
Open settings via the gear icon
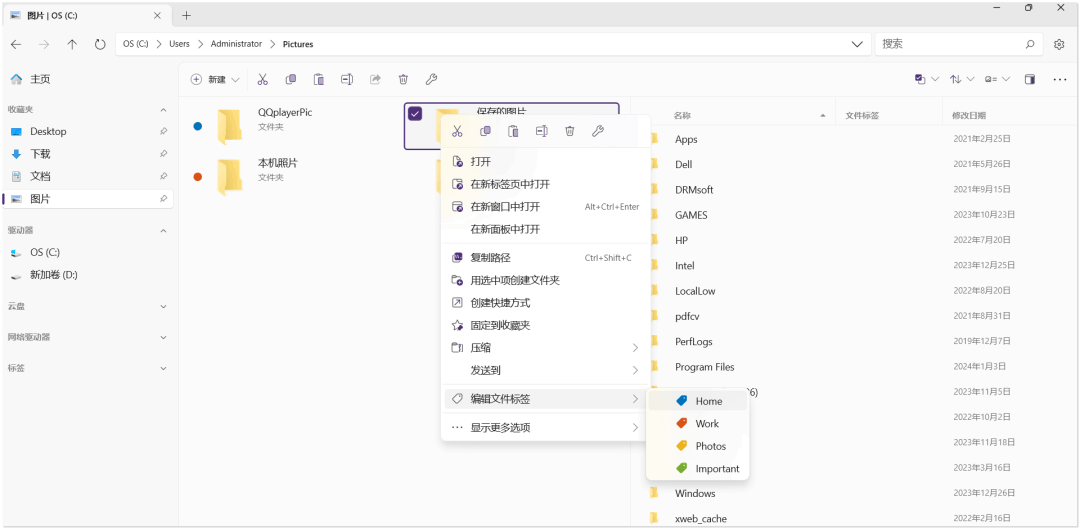click(x=1059, y=44)
